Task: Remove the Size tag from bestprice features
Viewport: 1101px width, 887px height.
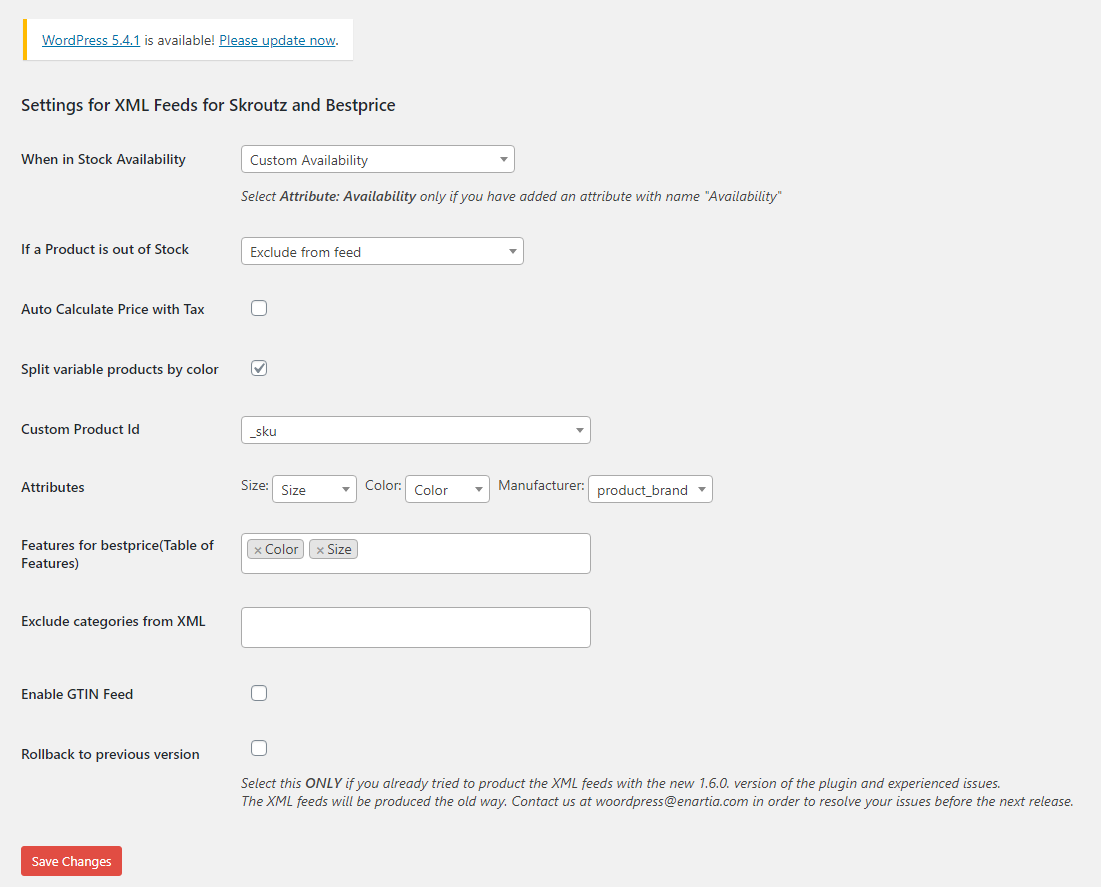Action: (x=320, y=550)
